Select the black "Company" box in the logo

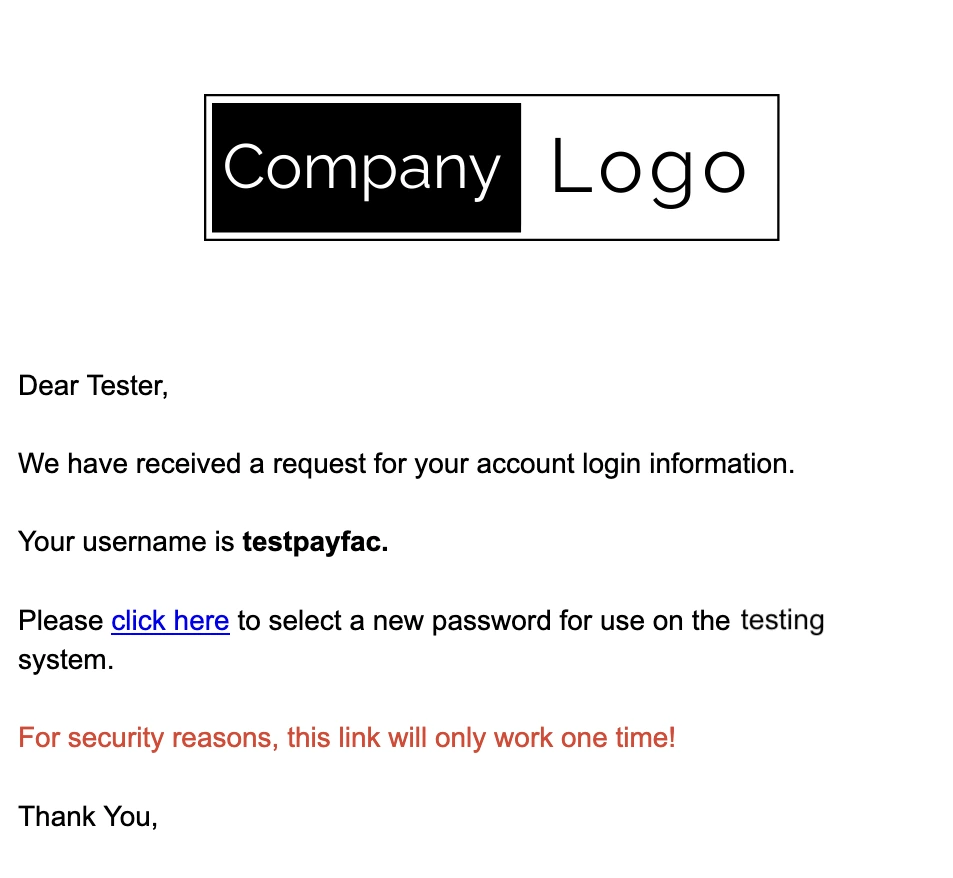(366, 168)
